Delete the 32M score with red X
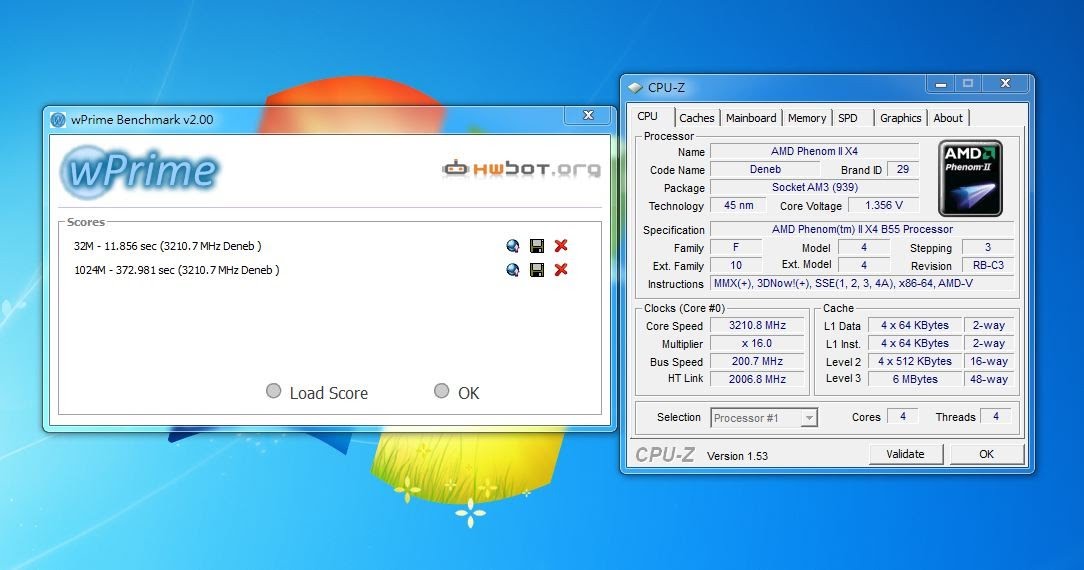 [561, 246]
